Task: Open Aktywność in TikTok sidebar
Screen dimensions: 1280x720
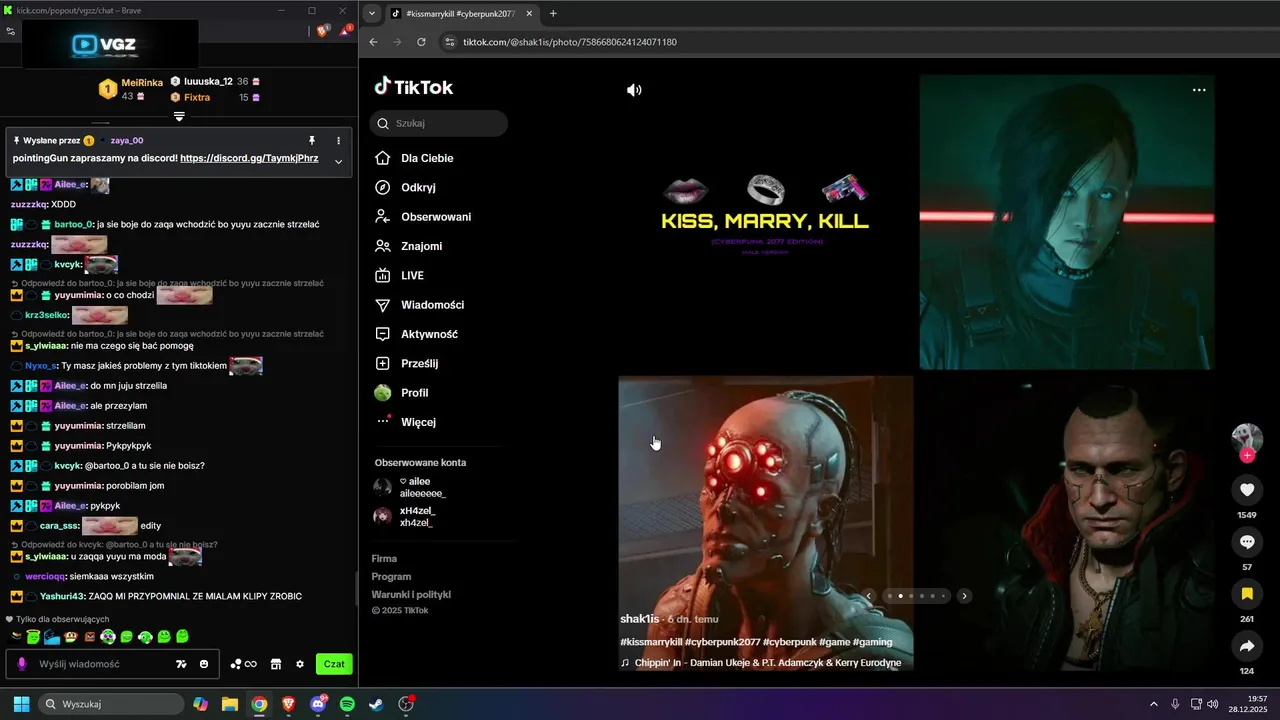Action: coord(417,334)
